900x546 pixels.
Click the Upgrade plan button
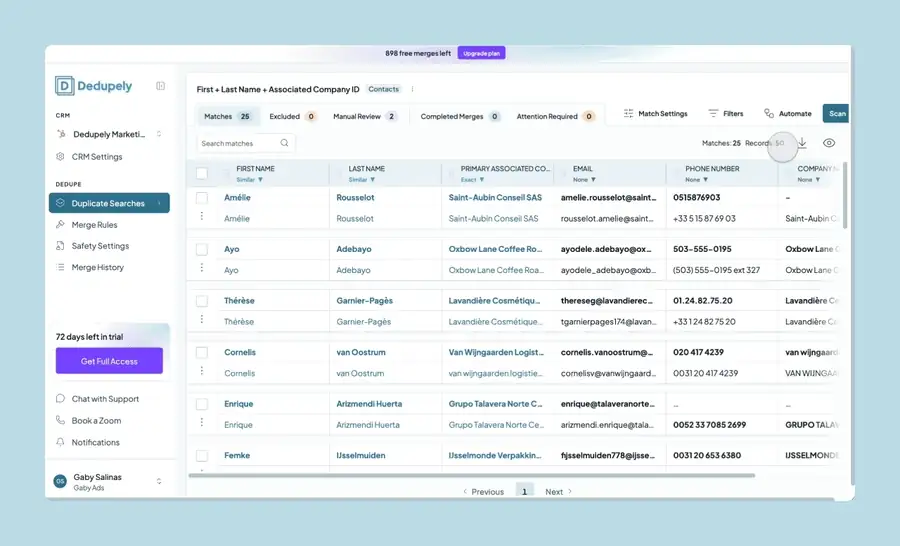click(482, 53)
